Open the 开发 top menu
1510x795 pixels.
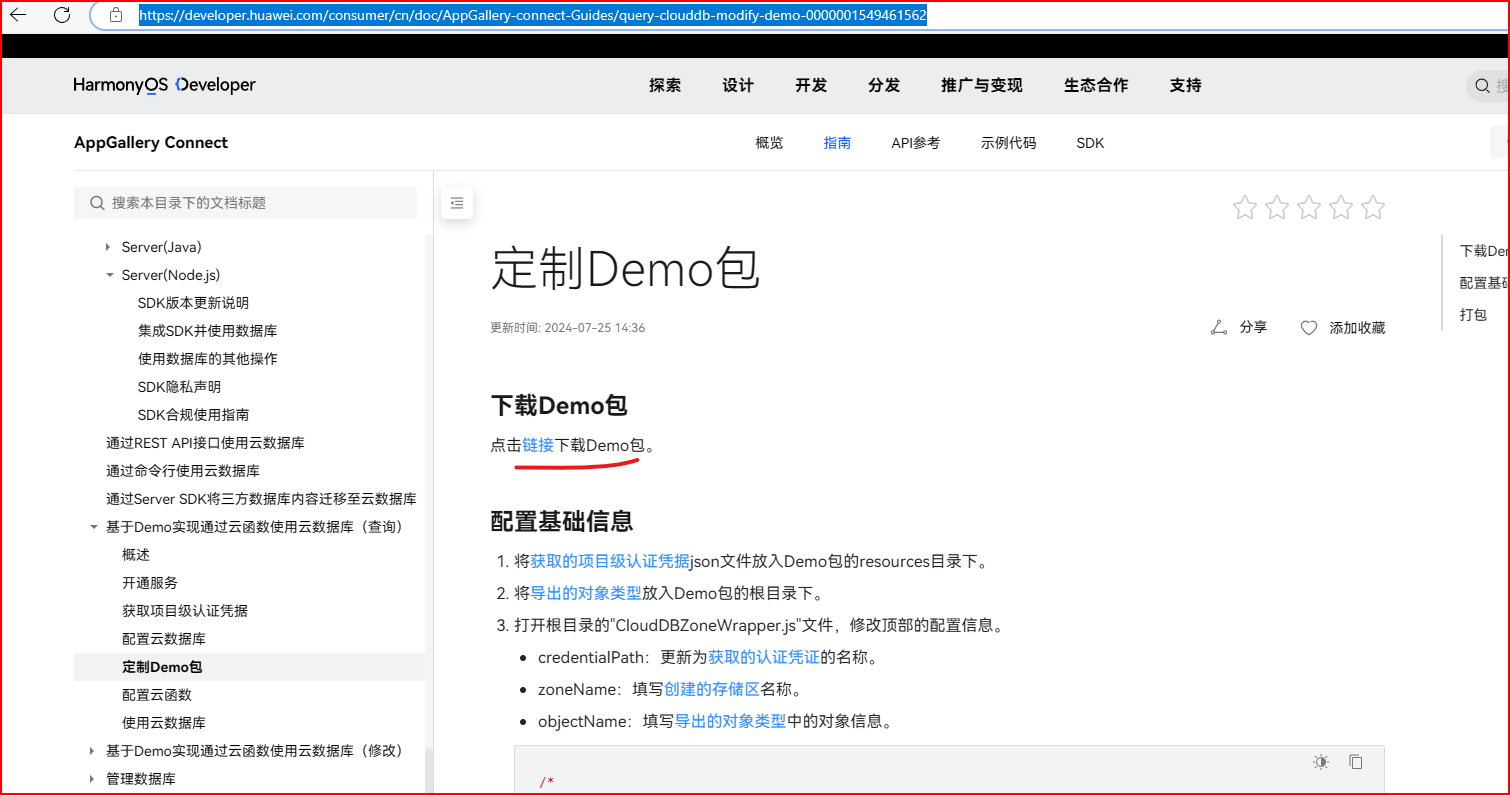point(811,86)
